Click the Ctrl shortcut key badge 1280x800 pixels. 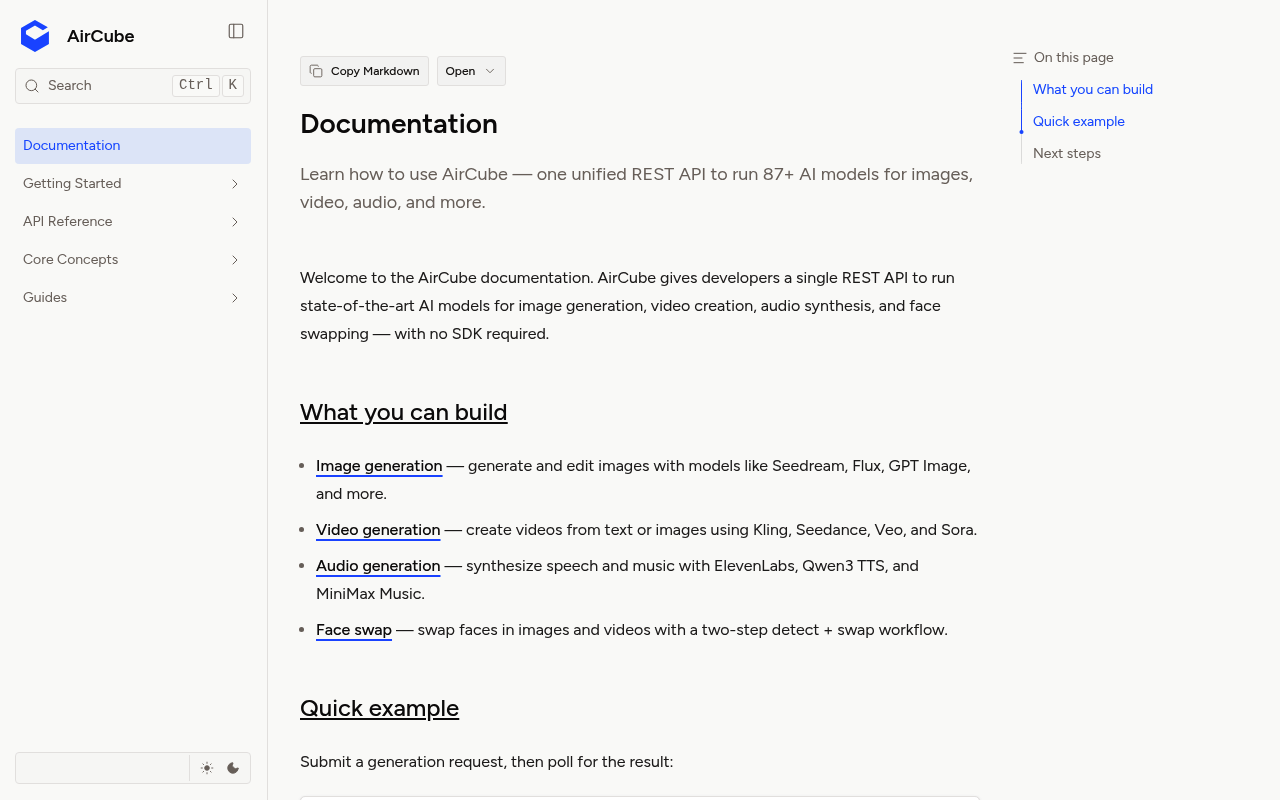point(196,86)
